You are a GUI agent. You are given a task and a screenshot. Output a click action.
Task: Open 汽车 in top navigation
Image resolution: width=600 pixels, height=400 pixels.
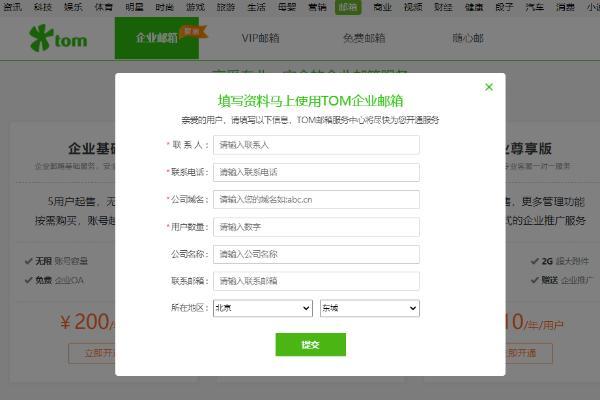[x=535, y=7]
